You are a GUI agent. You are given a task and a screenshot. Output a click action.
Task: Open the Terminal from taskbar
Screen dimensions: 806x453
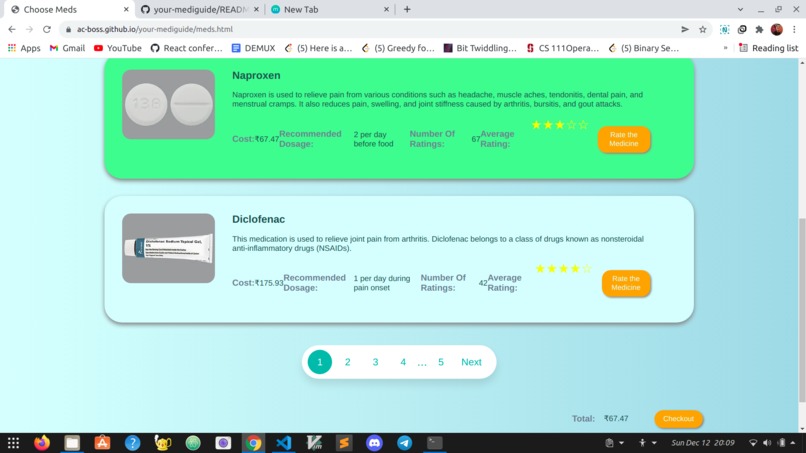[x=434, y=443]
